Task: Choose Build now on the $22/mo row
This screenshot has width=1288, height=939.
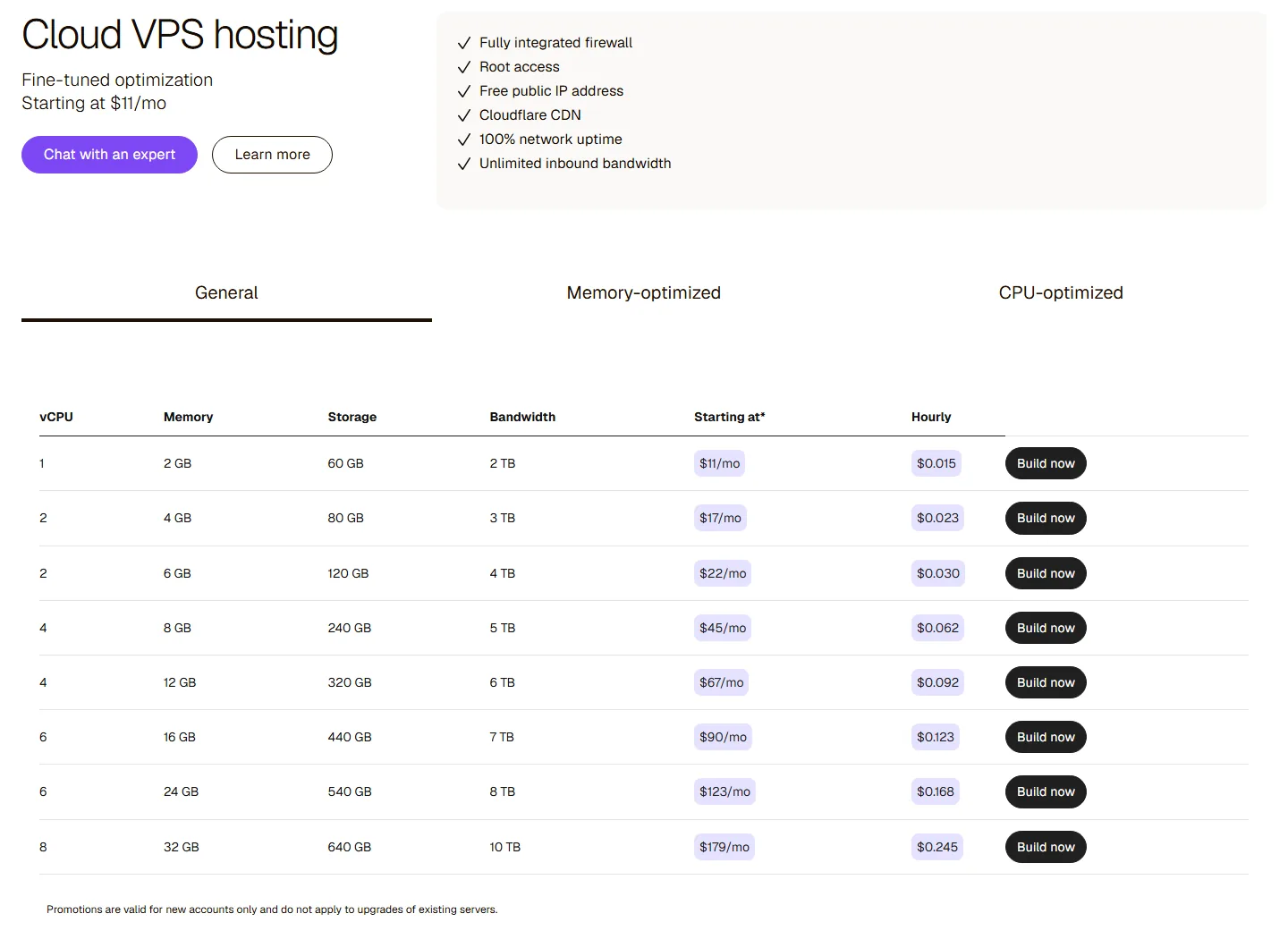Action: [x=1046, y=573]
